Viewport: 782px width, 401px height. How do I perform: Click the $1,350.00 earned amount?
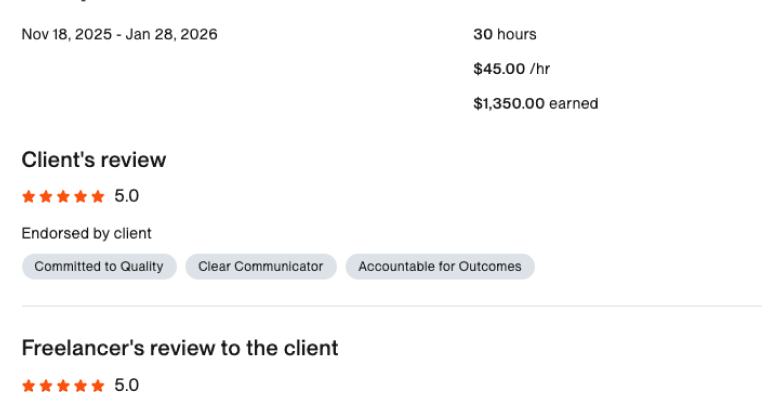coord(536,104)
